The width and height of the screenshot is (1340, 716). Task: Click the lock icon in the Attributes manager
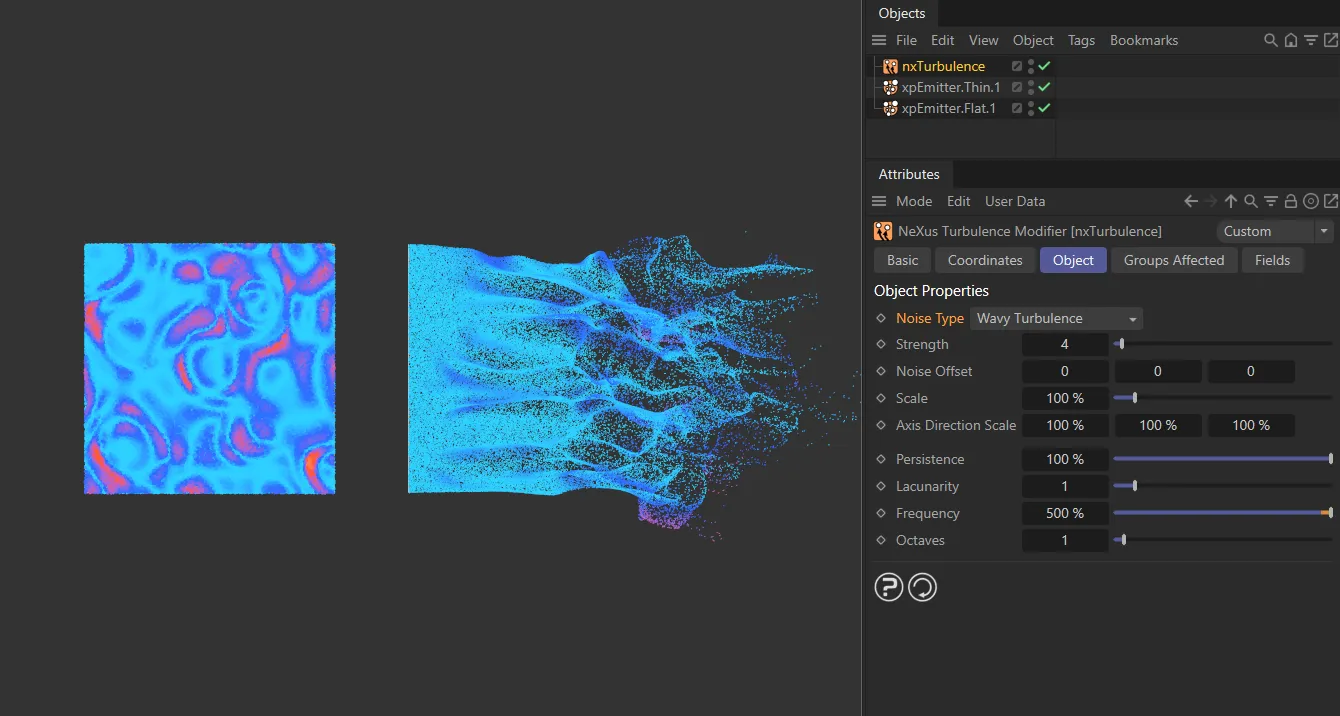pyautogui.click(x=1291, y=201)
